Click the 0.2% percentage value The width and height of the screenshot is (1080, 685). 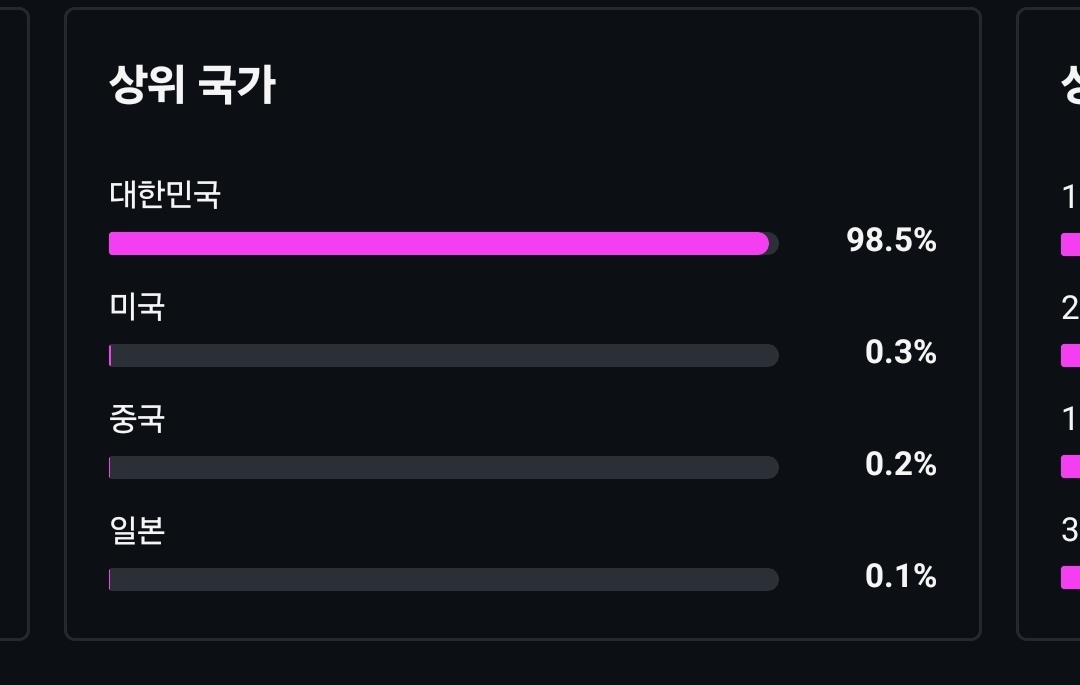900,464
